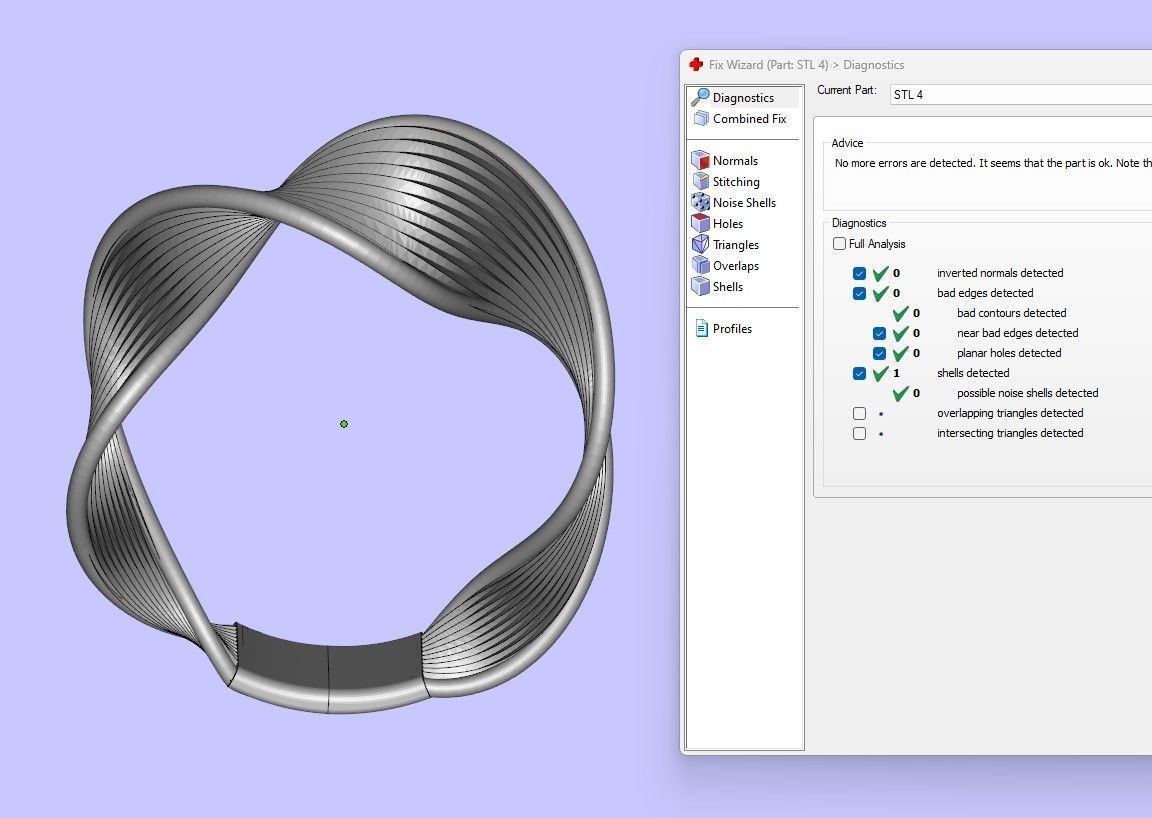Click the 'possible noise shells detected' text
This screenshot has width=1152, height=818.
[1027, 393]
